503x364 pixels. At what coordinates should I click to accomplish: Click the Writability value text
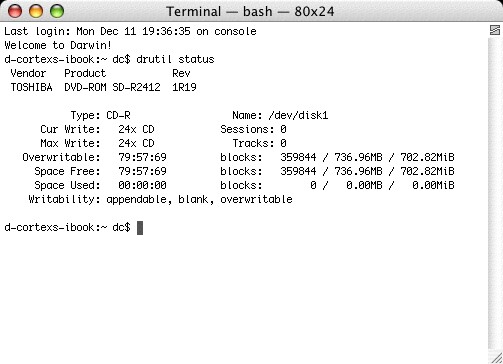pyautogui.click(x=199, y=199)
